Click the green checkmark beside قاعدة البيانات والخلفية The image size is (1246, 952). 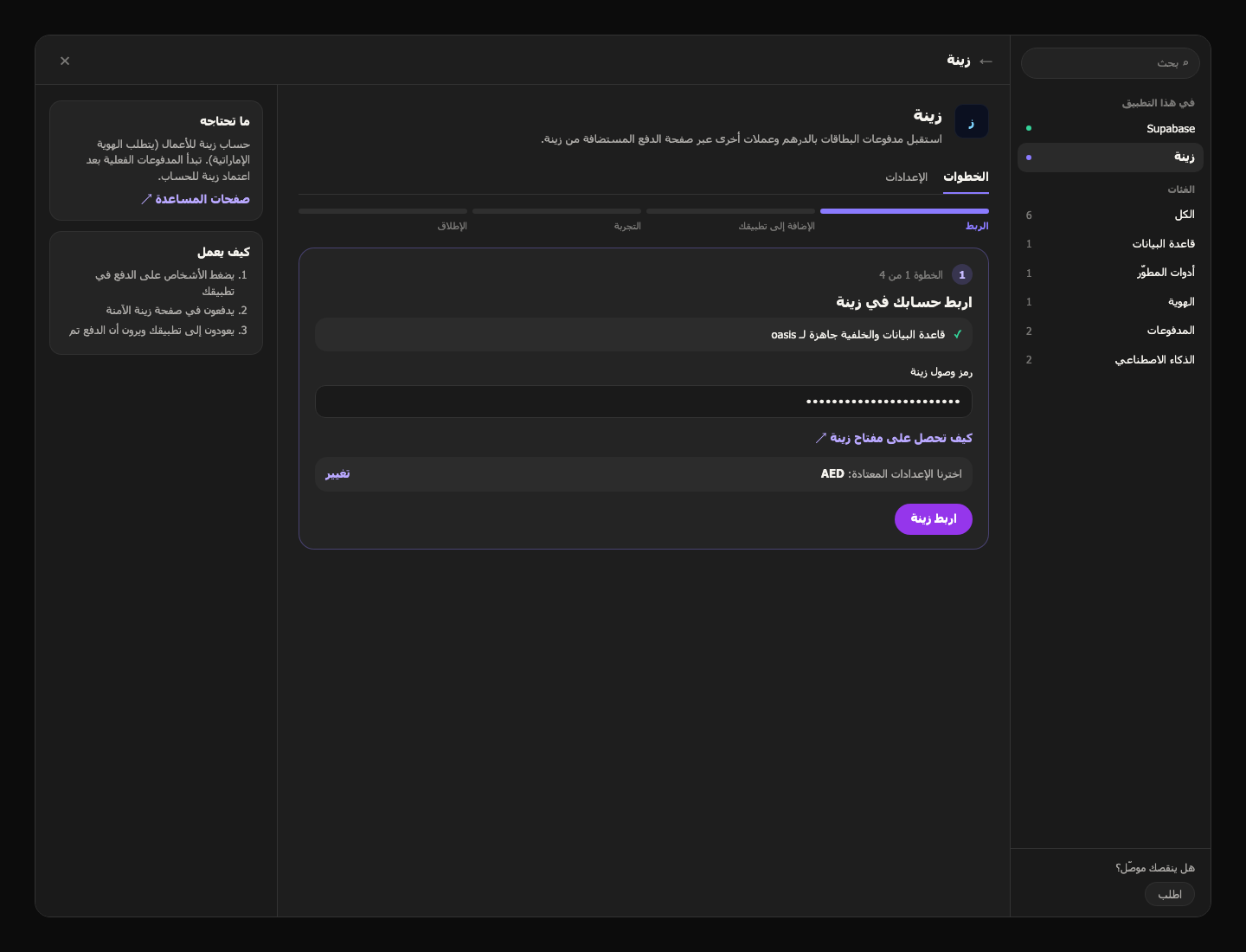coord(957,334)
